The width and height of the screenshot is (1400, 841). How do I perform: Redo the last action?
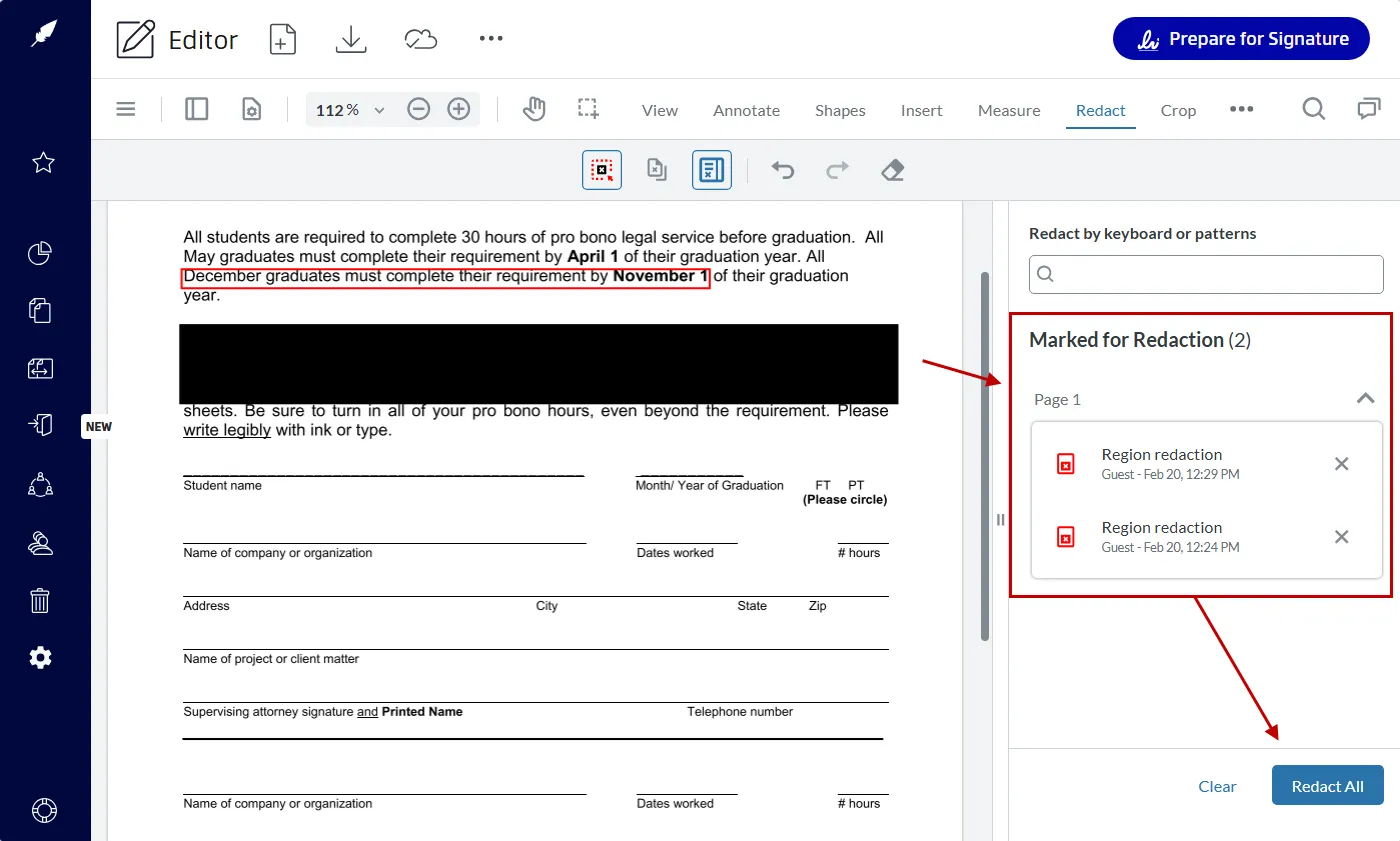pyautogui.click(x=837, y=170)
